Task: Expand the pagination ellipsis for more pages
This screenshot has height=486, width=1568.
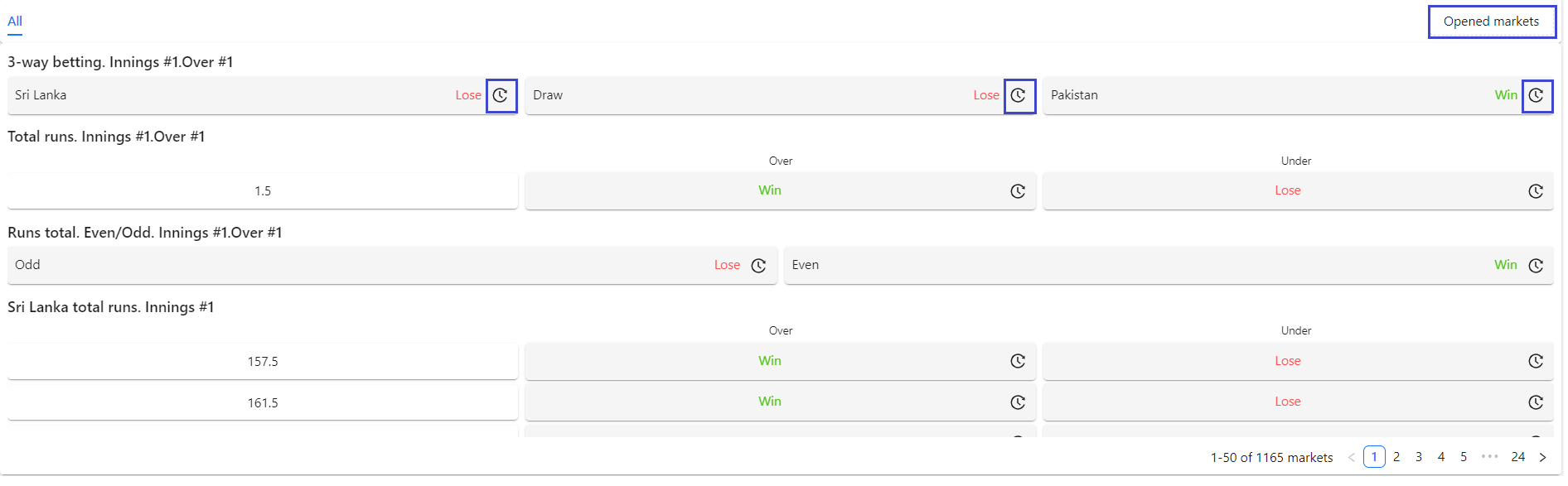Action: point(1489,457)
